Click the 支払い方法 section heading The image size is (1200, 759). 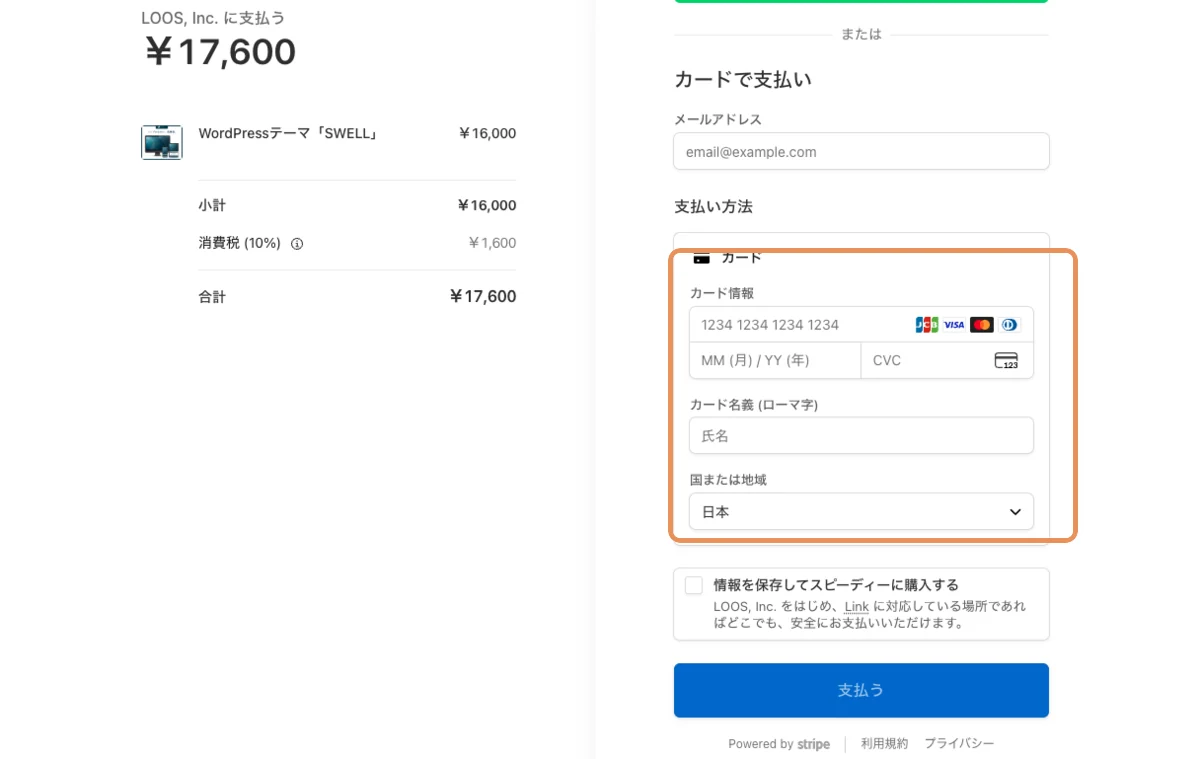[x=713, y=207]
